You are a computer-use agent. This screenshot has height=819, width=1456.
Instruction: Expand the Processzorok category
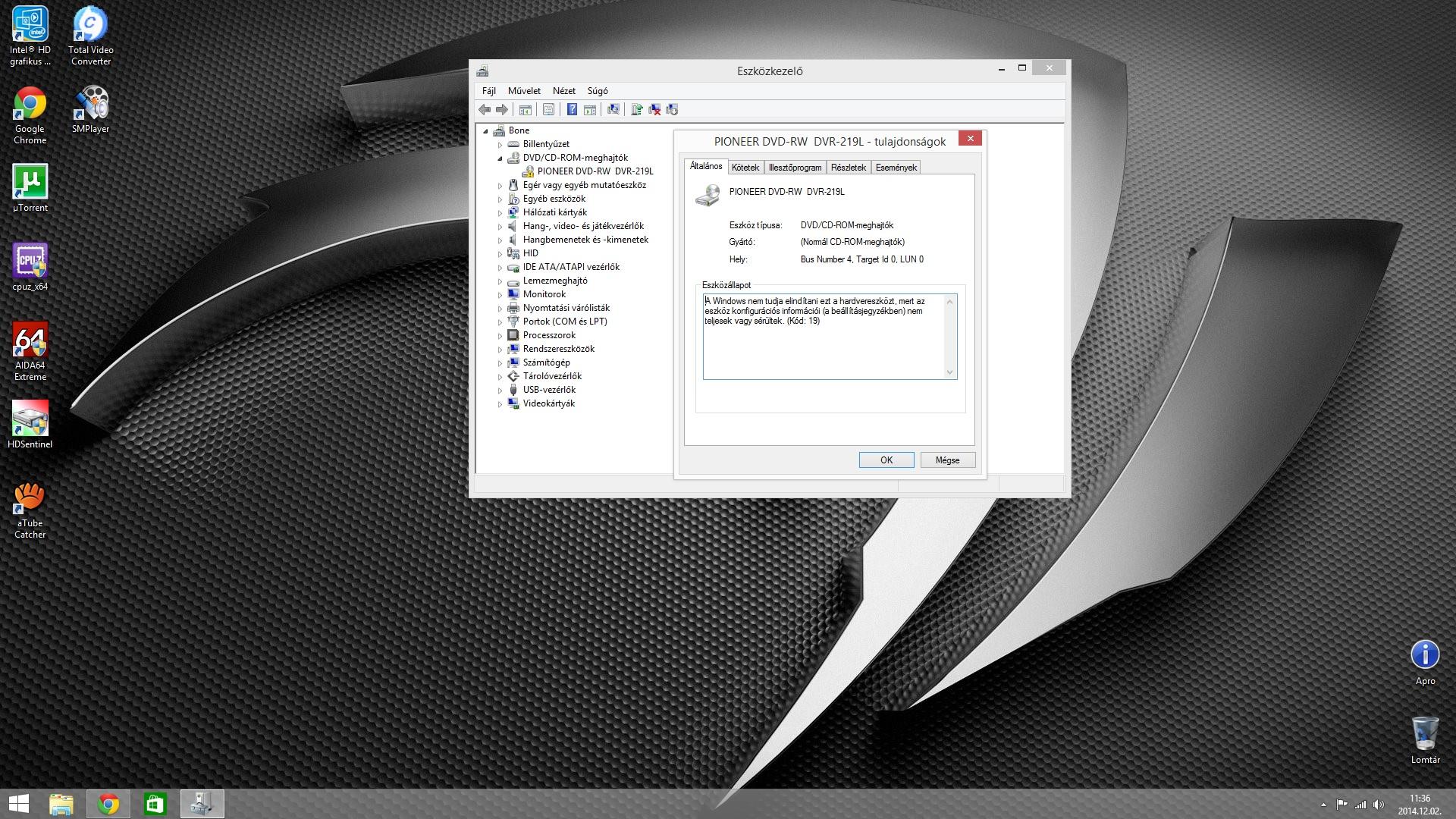click(x=500, y=335)
